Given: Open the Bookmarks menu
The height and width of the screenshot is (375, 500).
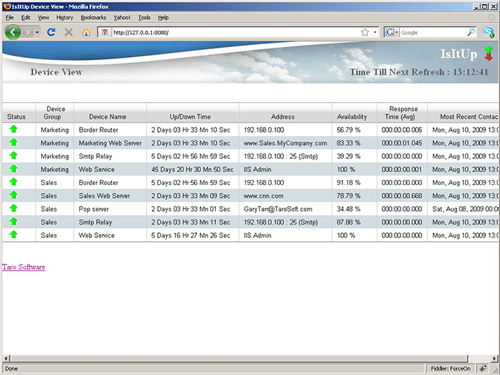Looking at the screenshot, I should 93,17.
